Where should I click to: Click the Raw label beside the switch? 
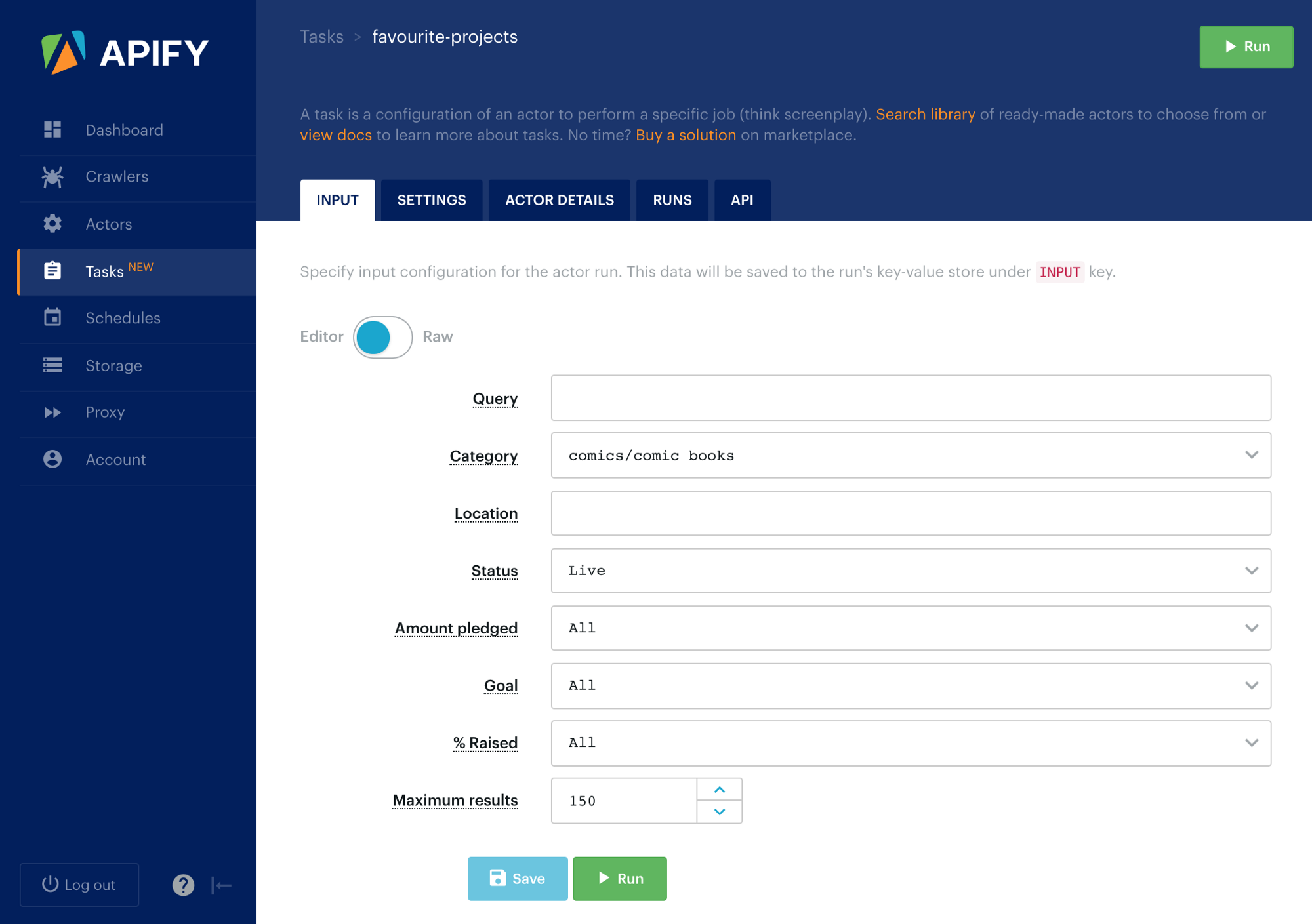[x=438, y=336]
